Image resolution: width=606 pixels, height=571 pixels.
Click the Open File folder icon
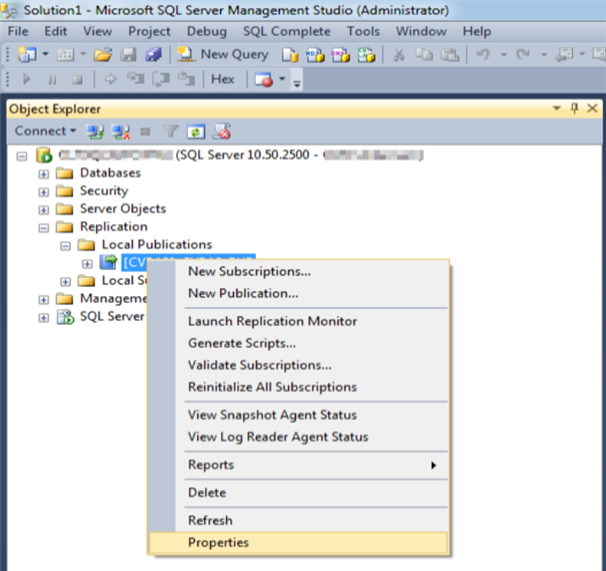(103, 55)
